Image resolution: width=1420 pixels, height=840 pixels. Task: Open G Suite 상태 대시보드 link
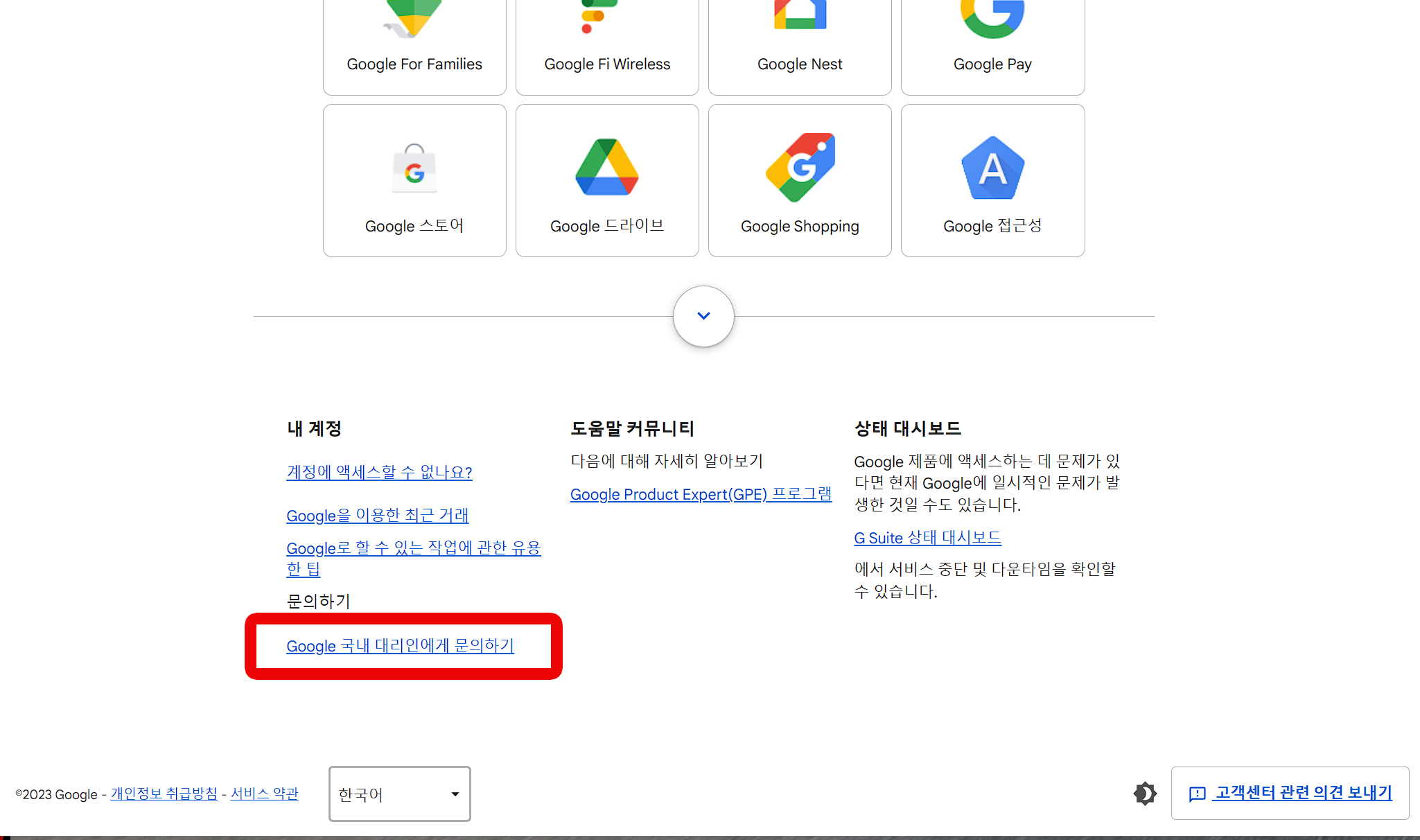tap(927, 538)
